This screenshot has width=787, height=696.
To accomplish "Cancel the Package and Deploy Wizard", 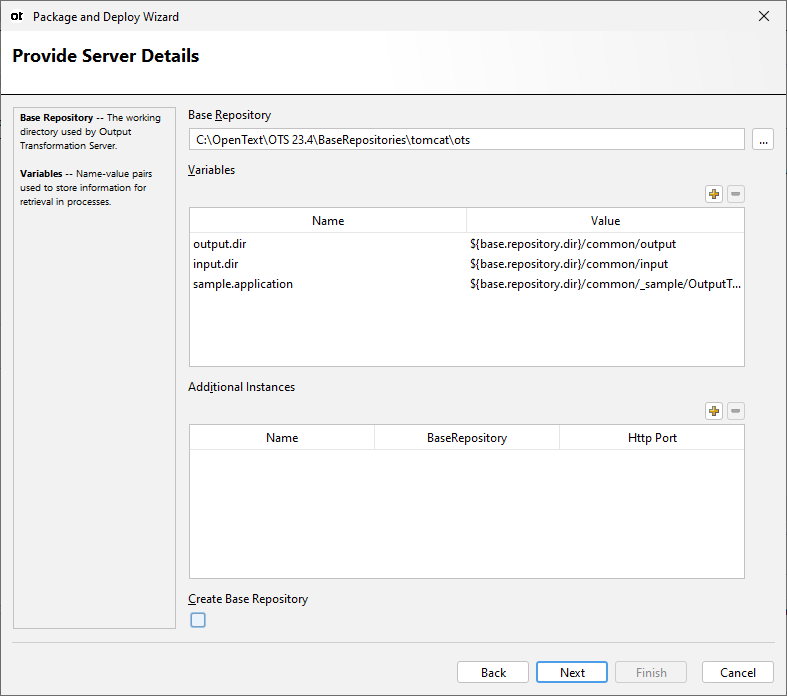I will click(738, 672).
